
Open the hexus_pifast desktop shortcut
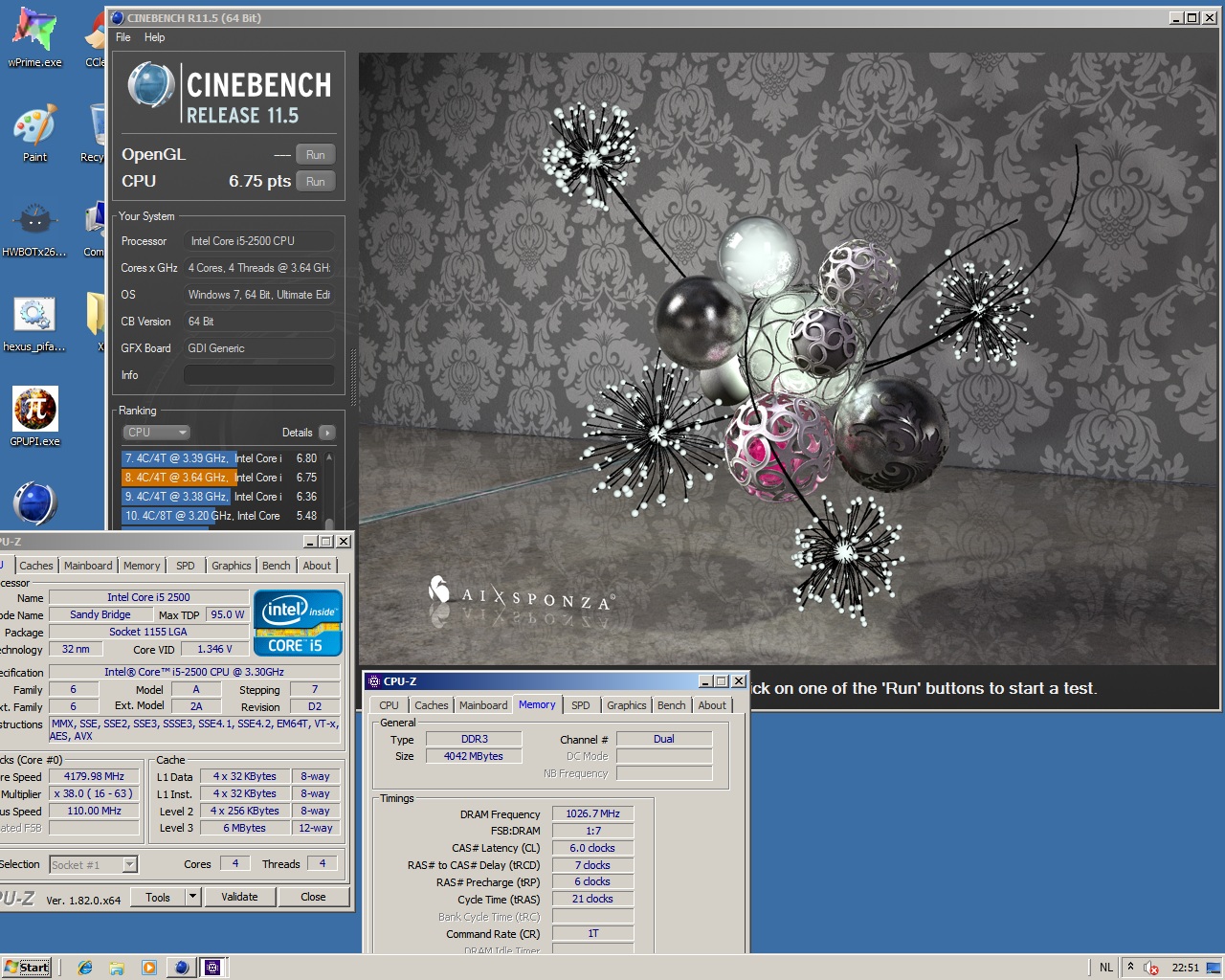coord(34,323)
